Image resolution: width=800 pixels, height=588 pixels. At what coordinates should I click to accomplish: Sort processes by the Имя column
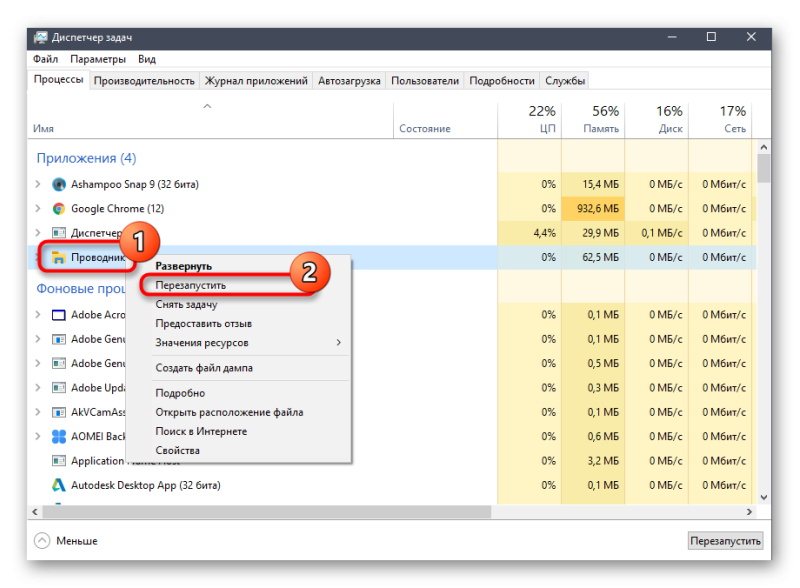tap(210, 120)
